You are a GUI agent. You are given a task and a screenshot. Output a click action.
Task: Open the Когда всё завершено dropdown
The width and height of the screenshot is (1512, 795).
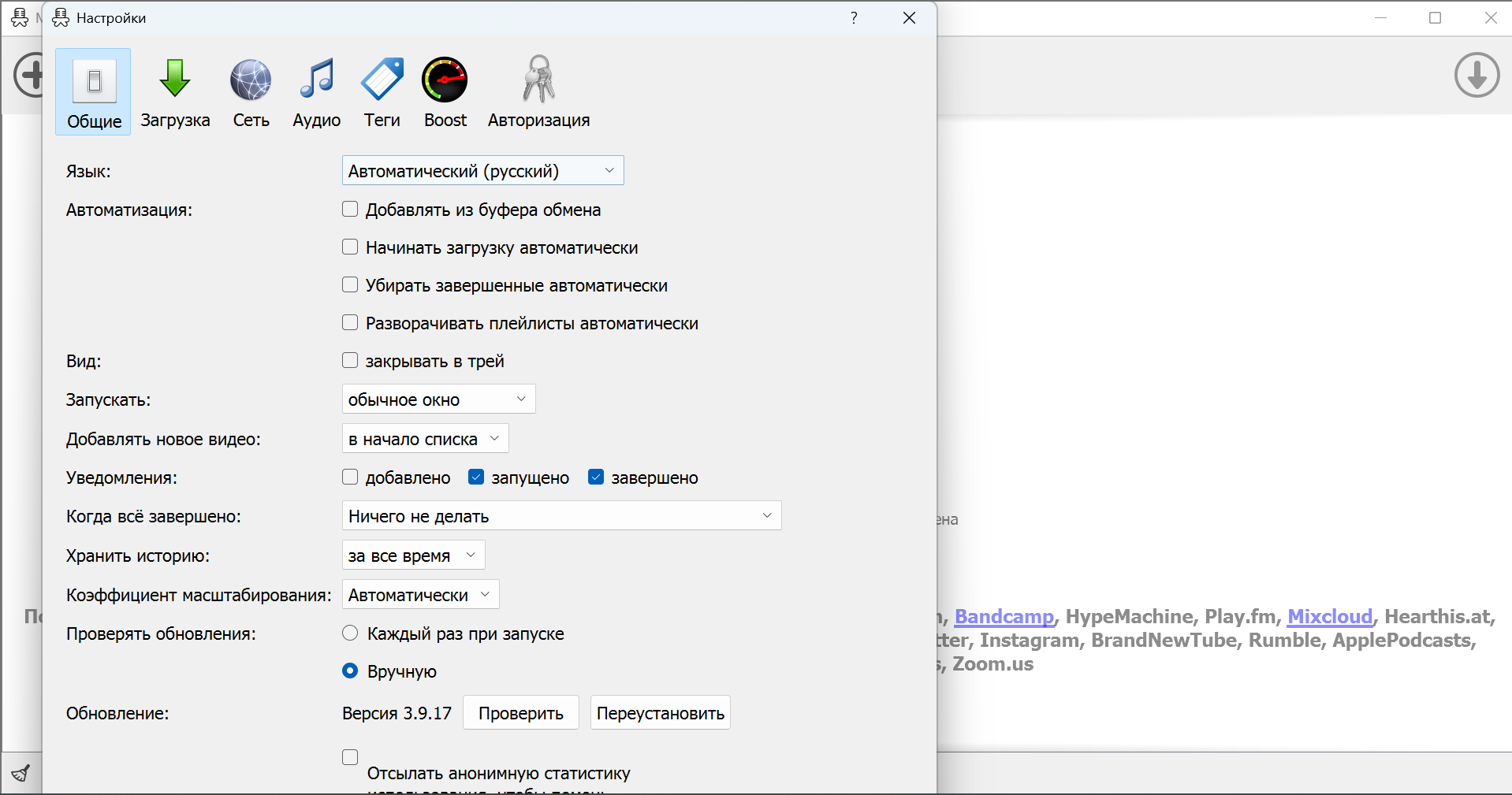pyautogui.click(x=562, y=515)
